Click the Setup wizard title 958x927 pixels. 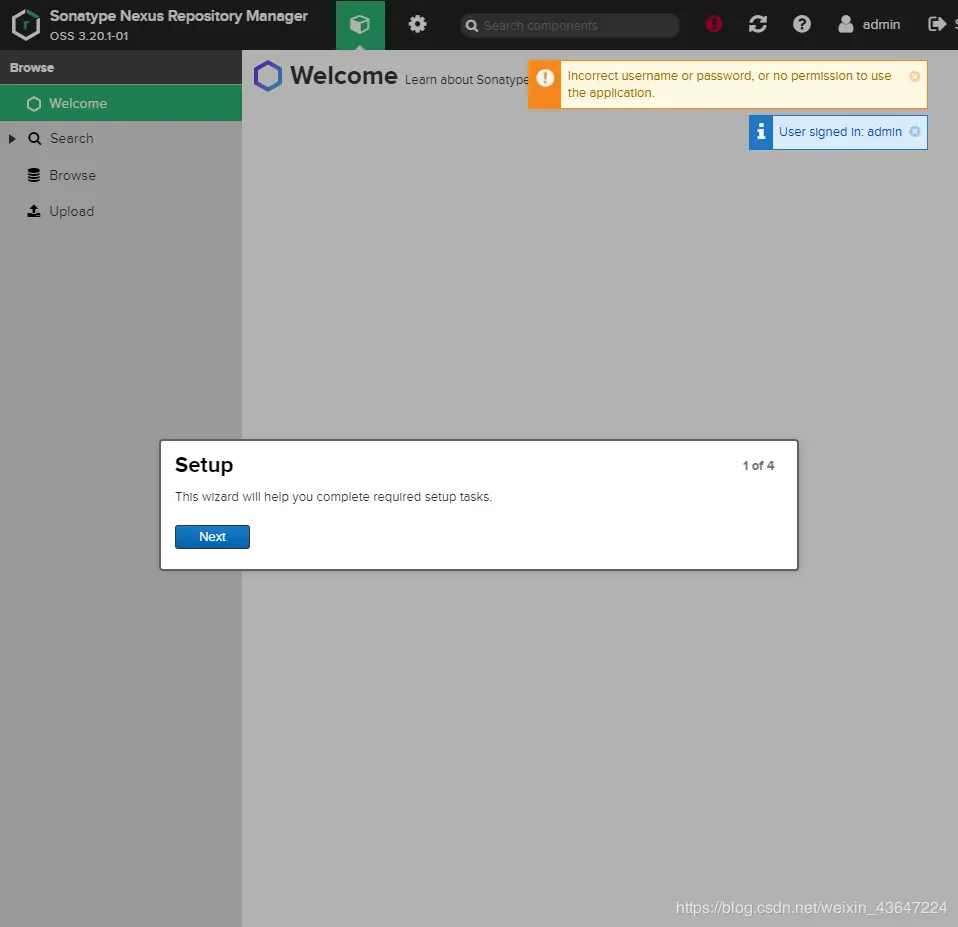(204, 465)
